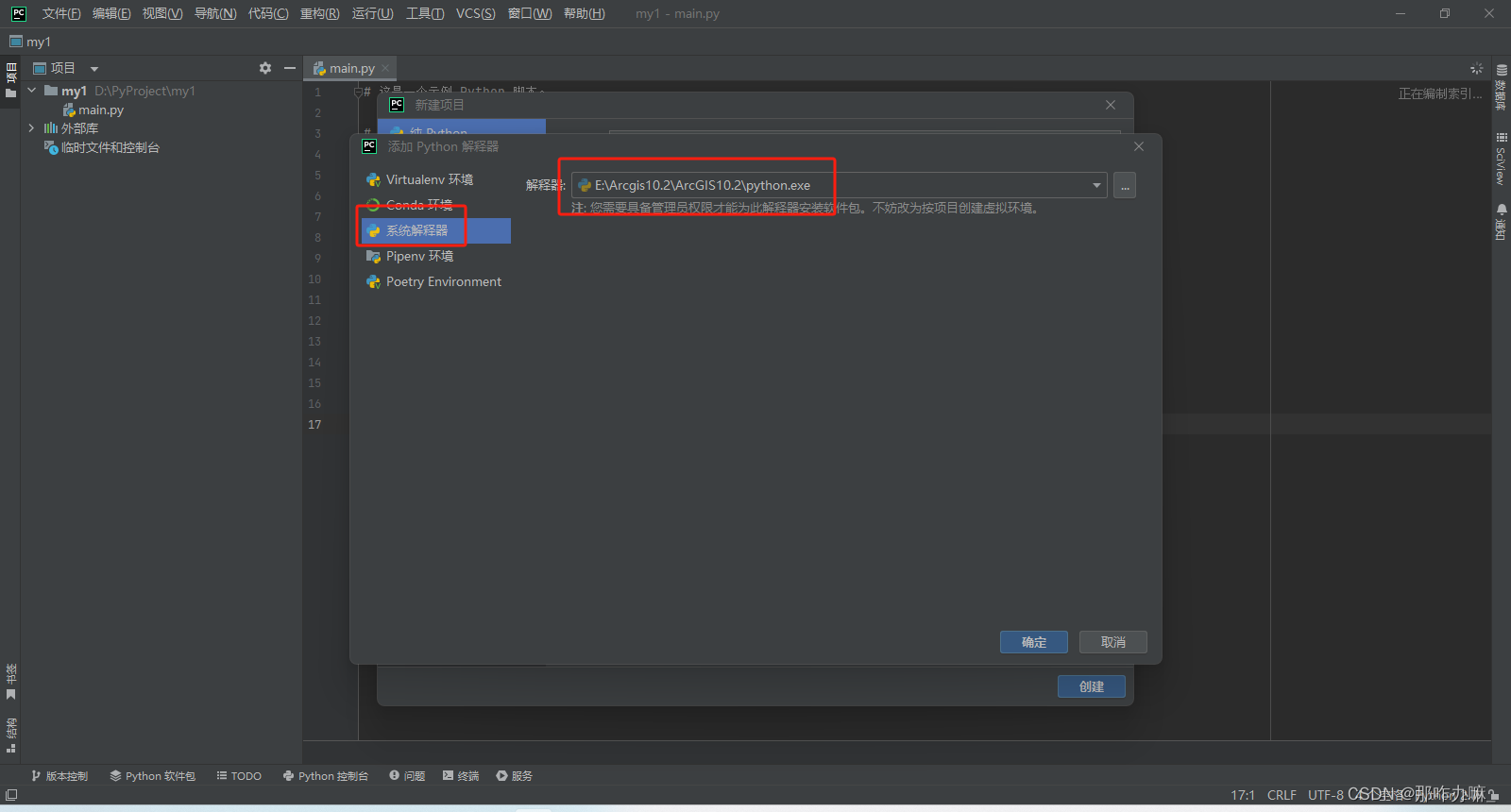The height and width of the screenshot is (812, 1511).
Task: Open the 终端 tool window
Action: point(461,776)
